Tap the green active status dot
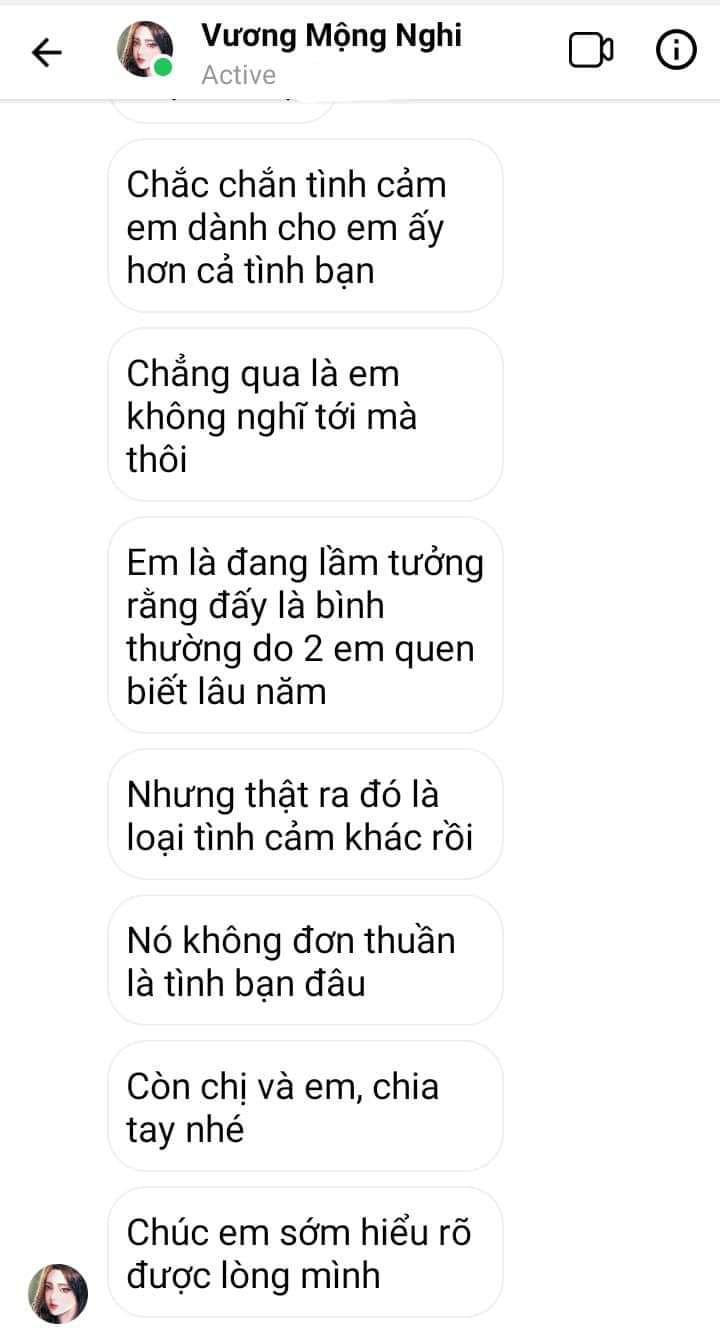Screen dimensions: 720x1328 (x=163, y=68)
